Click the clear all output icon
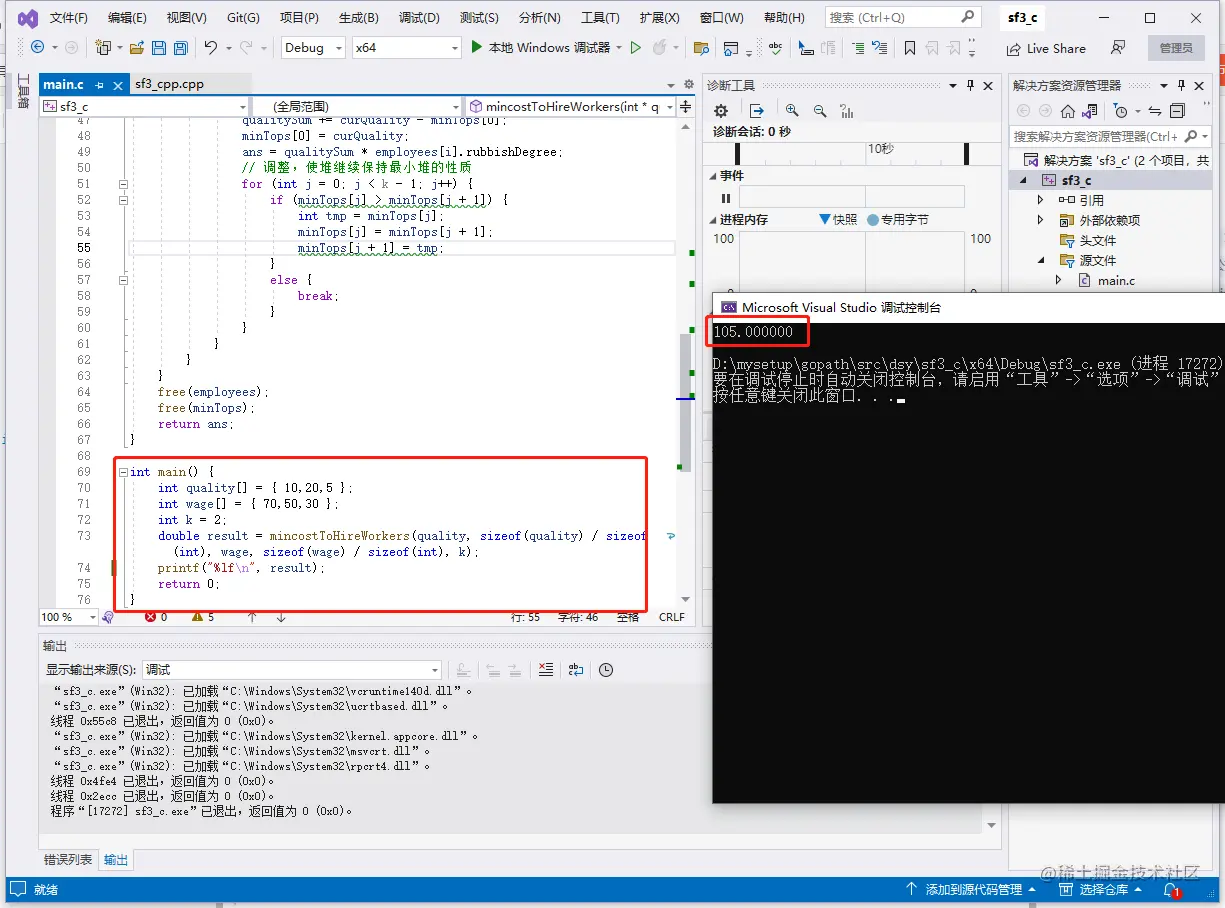This screenshot has width=1225, height=908. (x=545, y=670)
